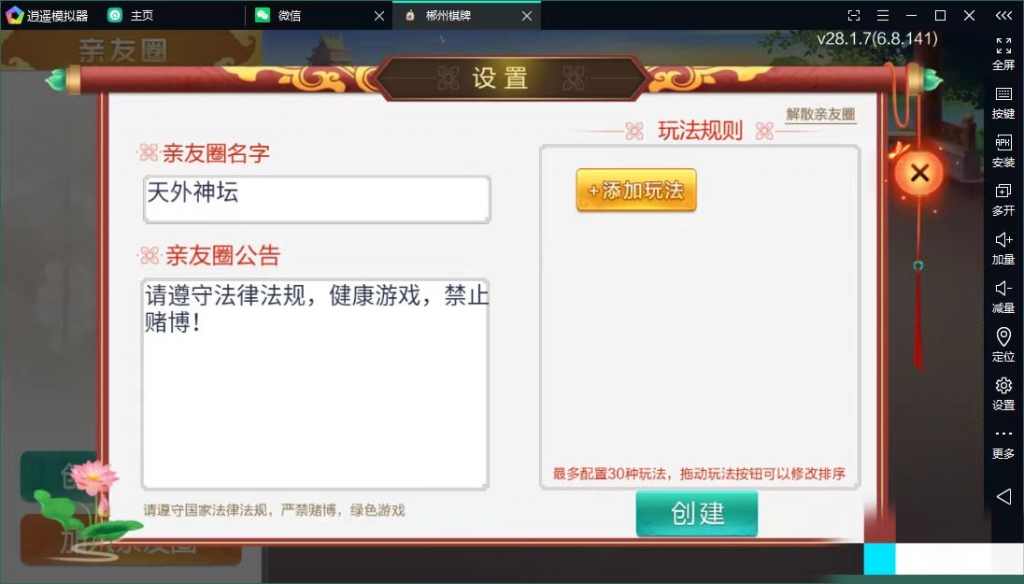
Task: Close the settings dialog with red lantern X
Action: (x=919, y=173)
